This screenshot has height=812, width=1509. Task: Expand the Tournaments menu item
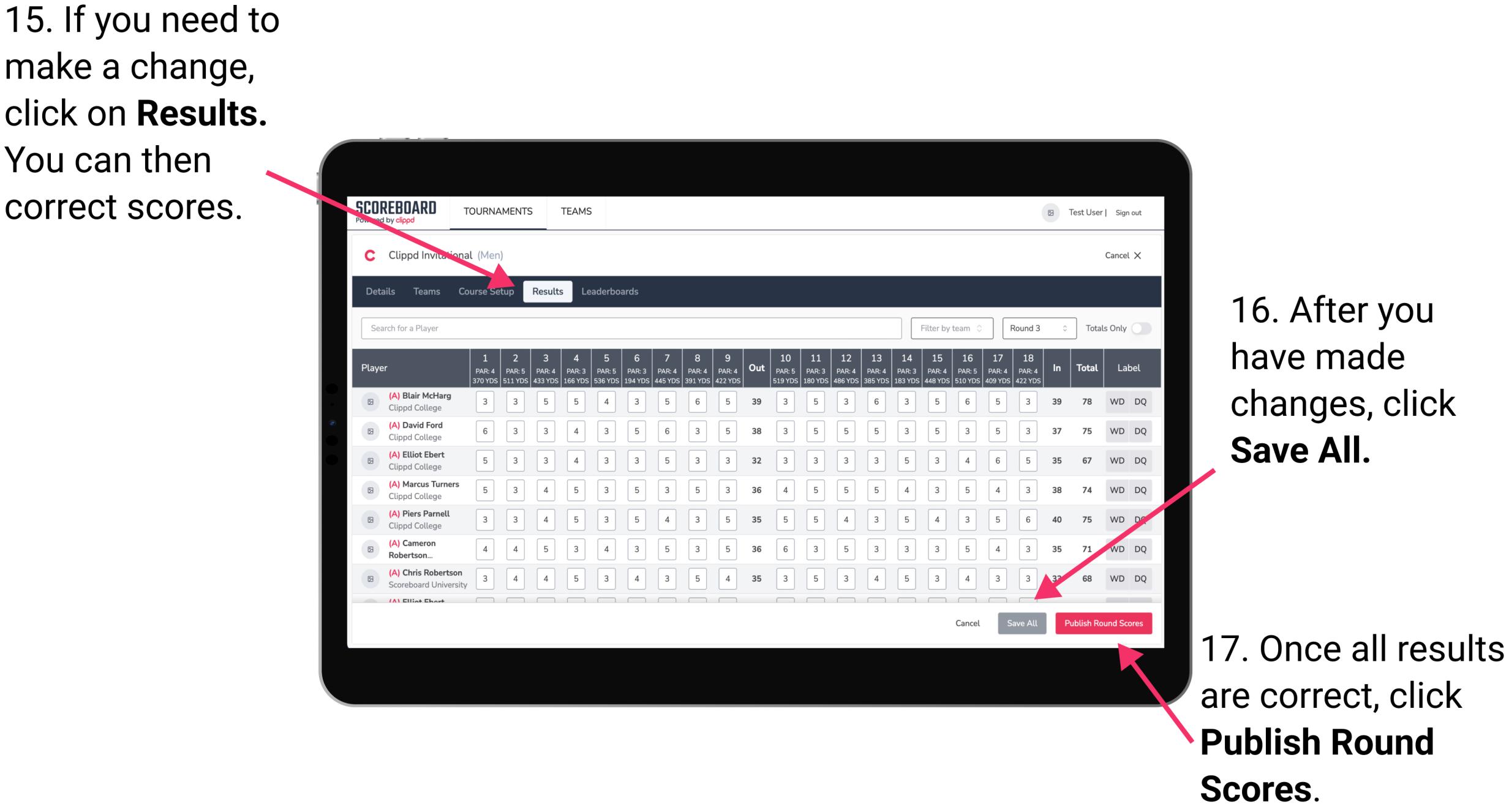[500, 211]
